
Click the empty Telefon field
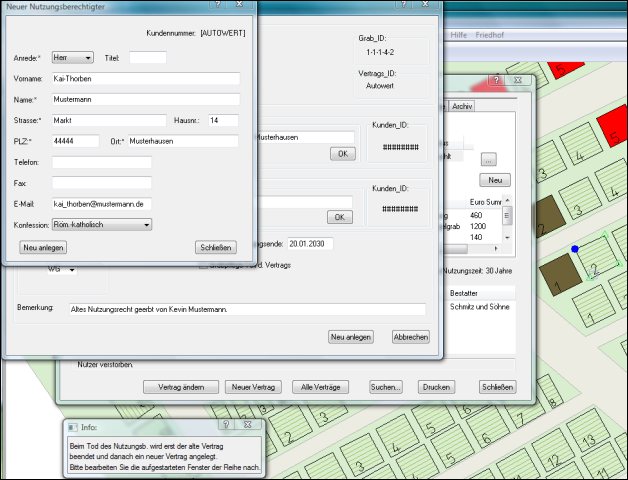point(102,162)
